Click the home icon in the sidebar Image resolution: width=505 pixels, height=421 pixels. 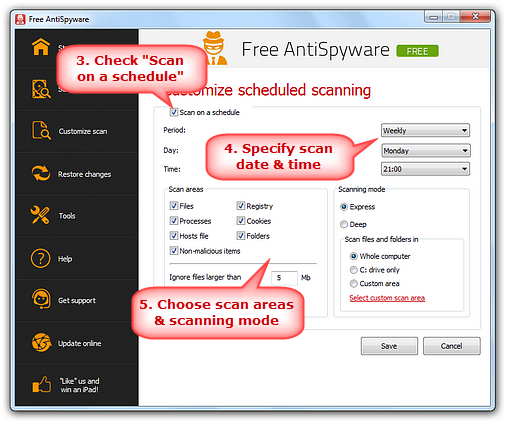(41, 47)
